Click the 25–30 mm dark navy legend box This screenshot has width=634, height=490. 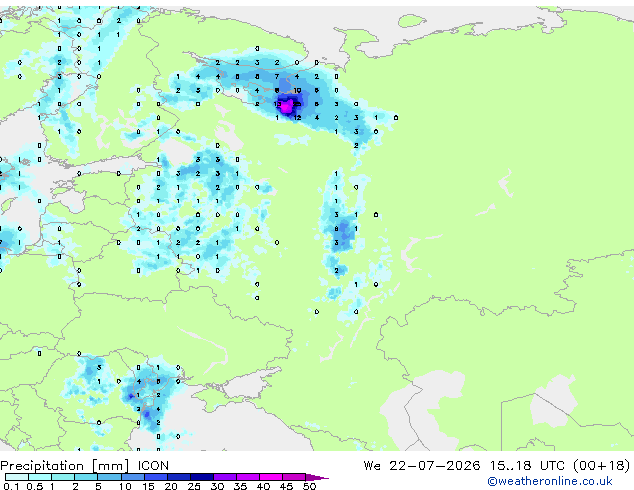tap(202, 477)
